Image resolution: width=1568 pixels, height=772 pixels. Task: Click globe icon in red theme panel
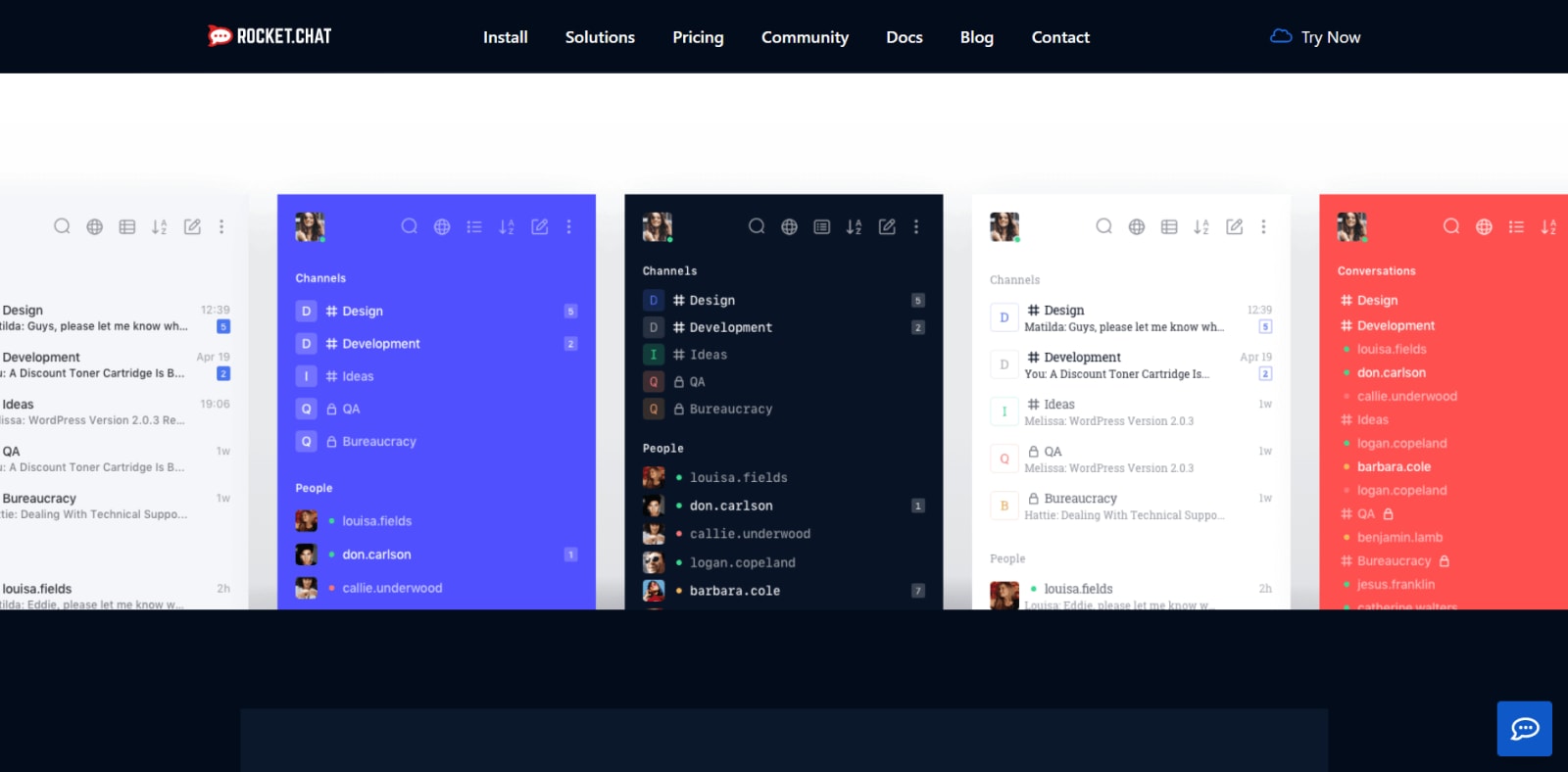pos(1484,226)
